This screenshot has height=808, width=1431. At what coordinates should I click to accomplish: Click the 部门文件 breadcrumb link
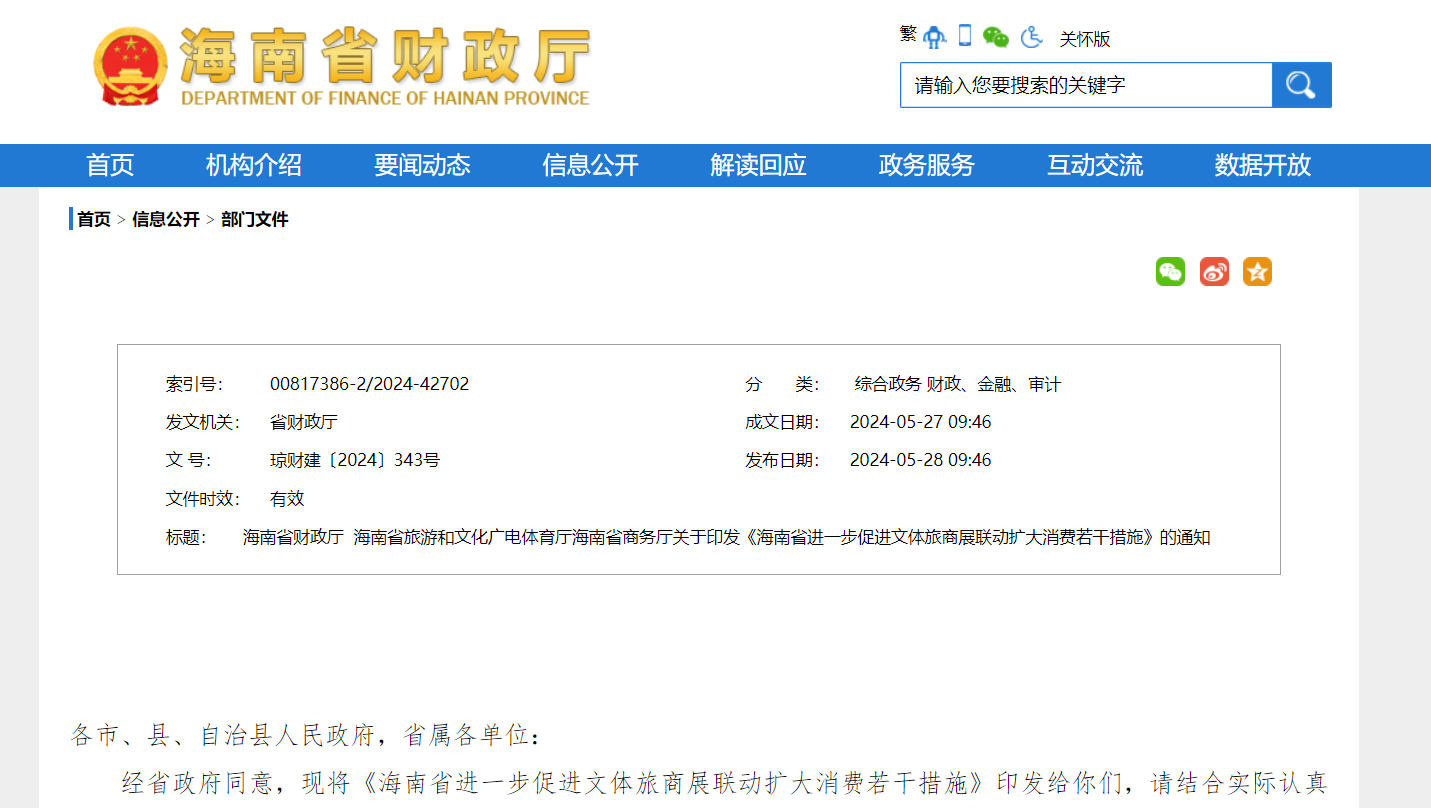click(255, 219)
